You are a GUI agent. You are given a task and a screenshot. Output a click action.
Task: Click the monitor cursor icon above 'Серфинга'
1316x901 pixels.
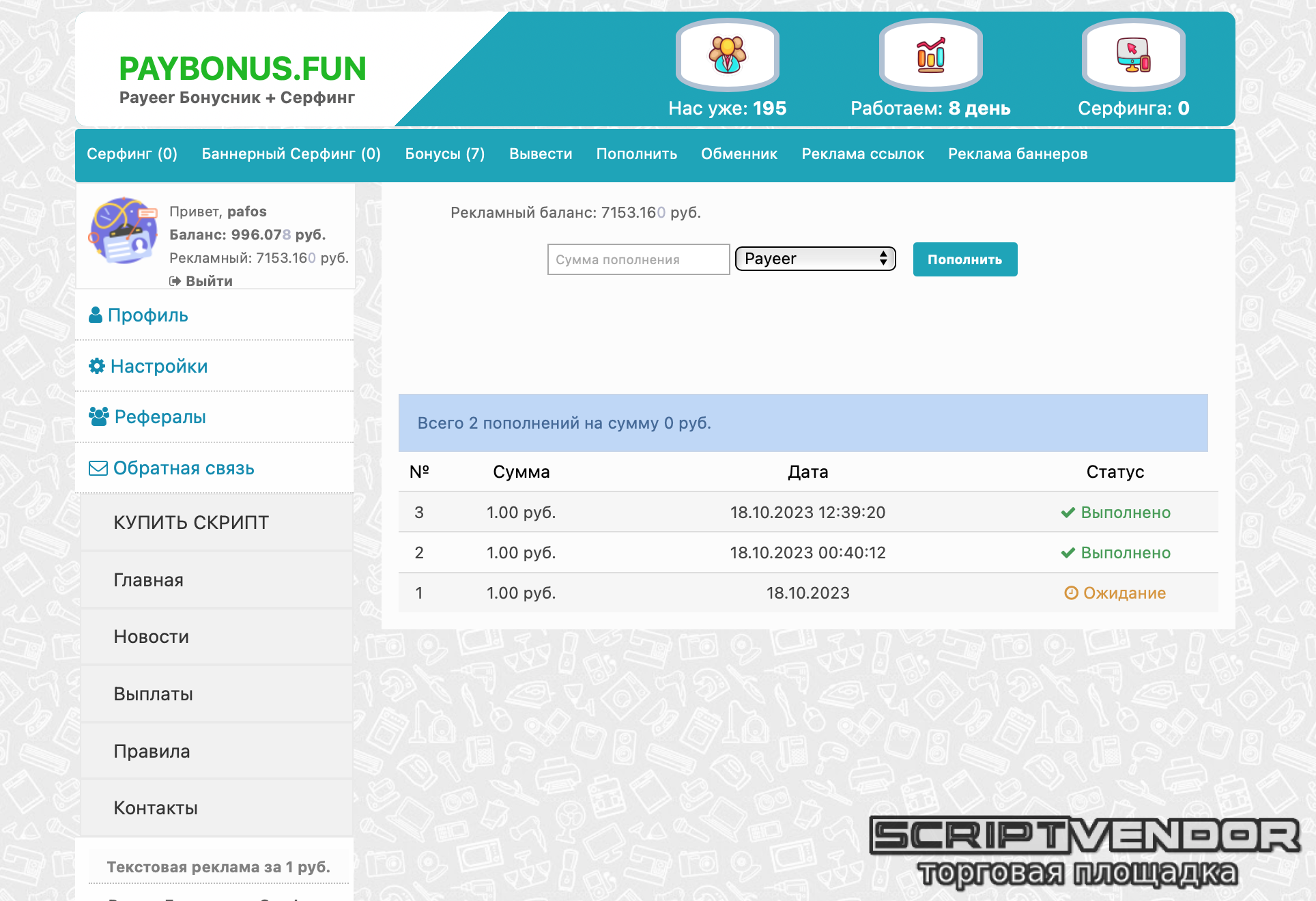1134,55
